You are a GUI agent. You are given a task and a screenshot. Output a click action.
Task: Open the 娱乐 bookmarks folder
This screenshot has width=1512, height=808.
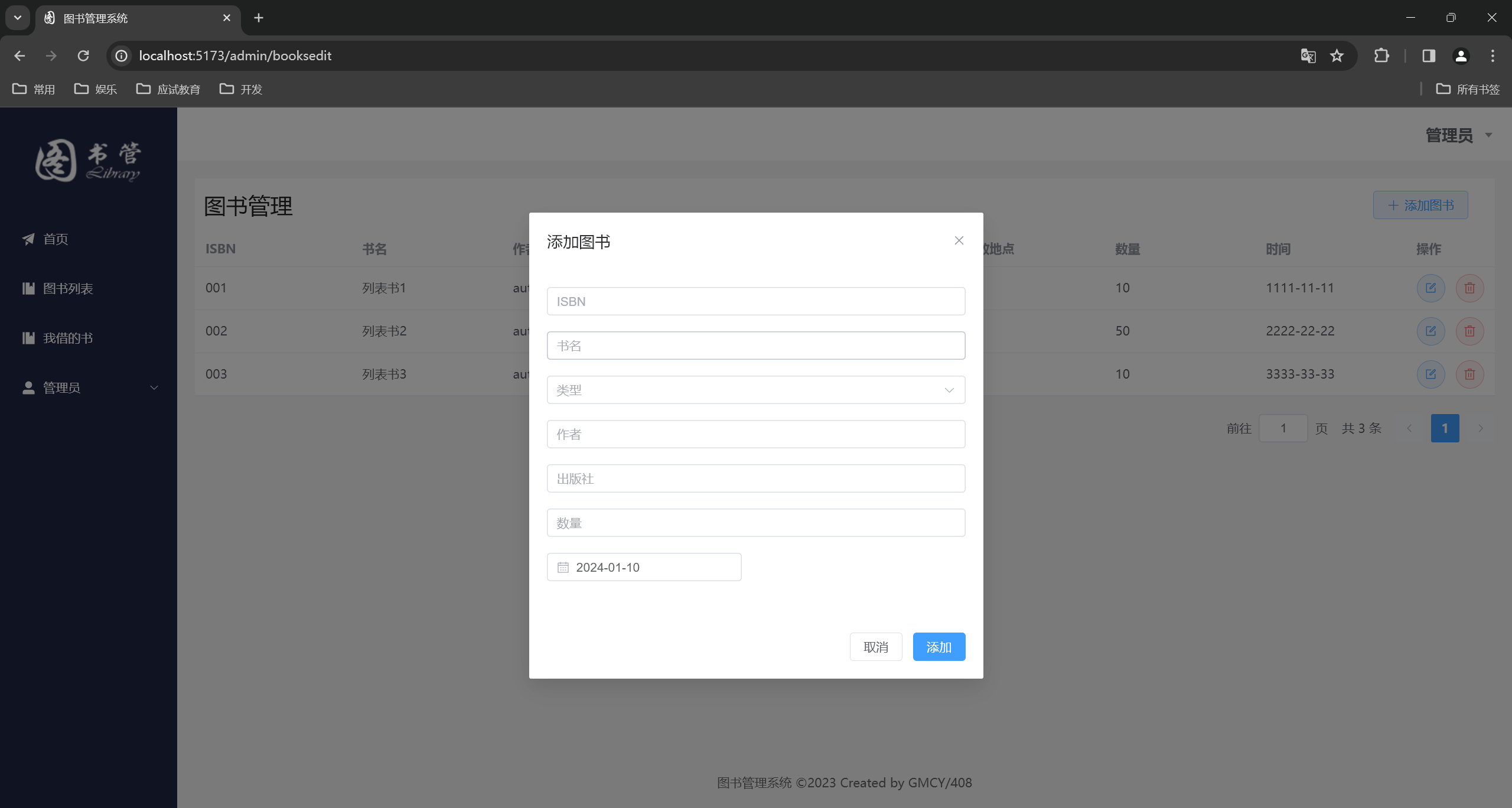click(95, 89)
